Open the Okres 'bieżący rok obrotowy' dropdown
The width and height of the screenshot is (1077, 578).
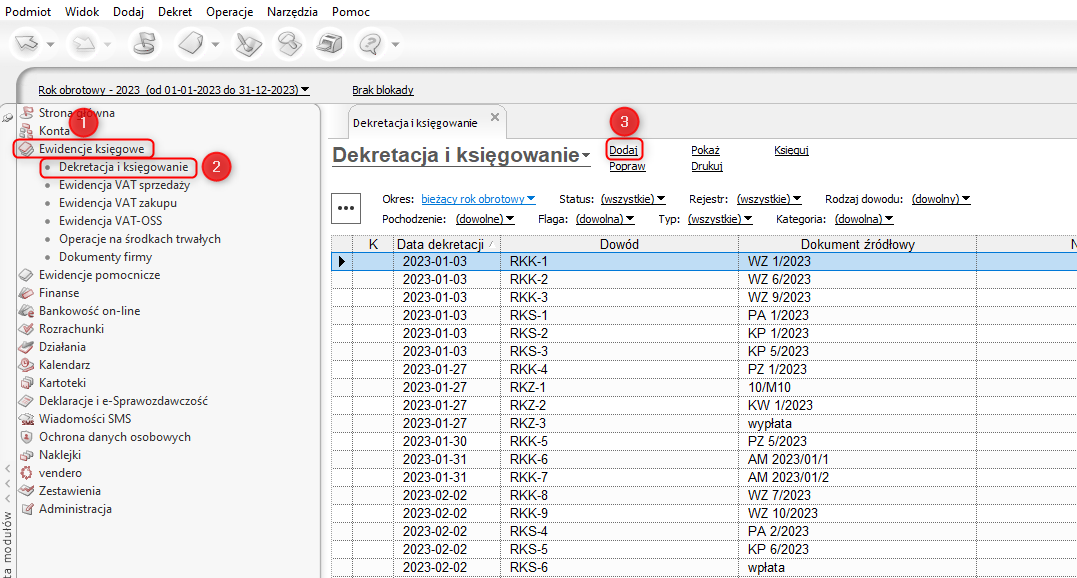click(x=478, y=199)
